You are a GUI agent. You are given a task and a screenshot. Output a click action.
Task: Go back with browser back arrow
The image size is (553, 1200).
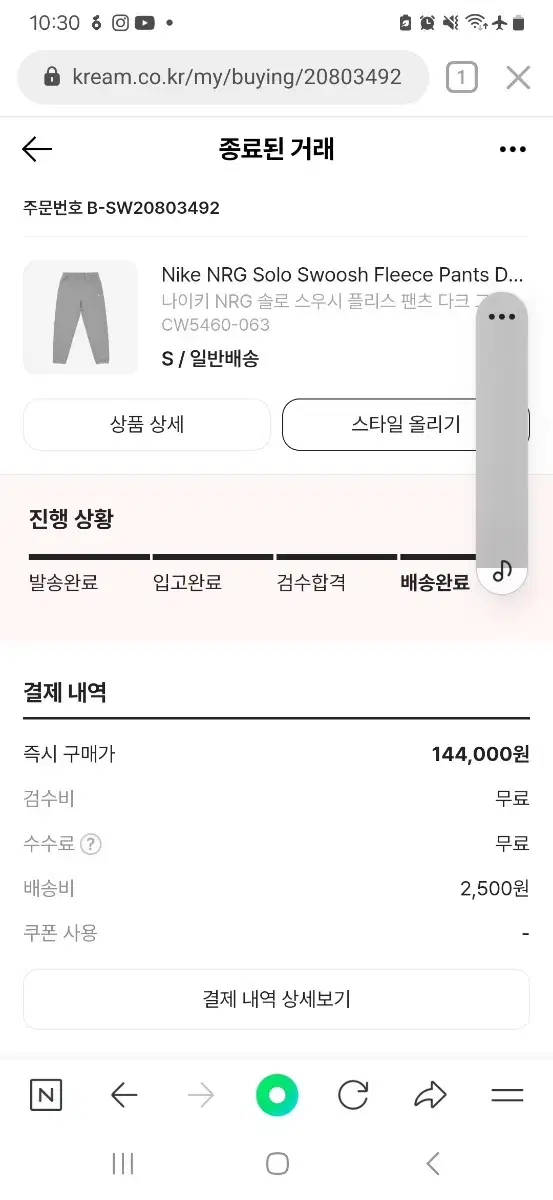[x=124, y=1096]
